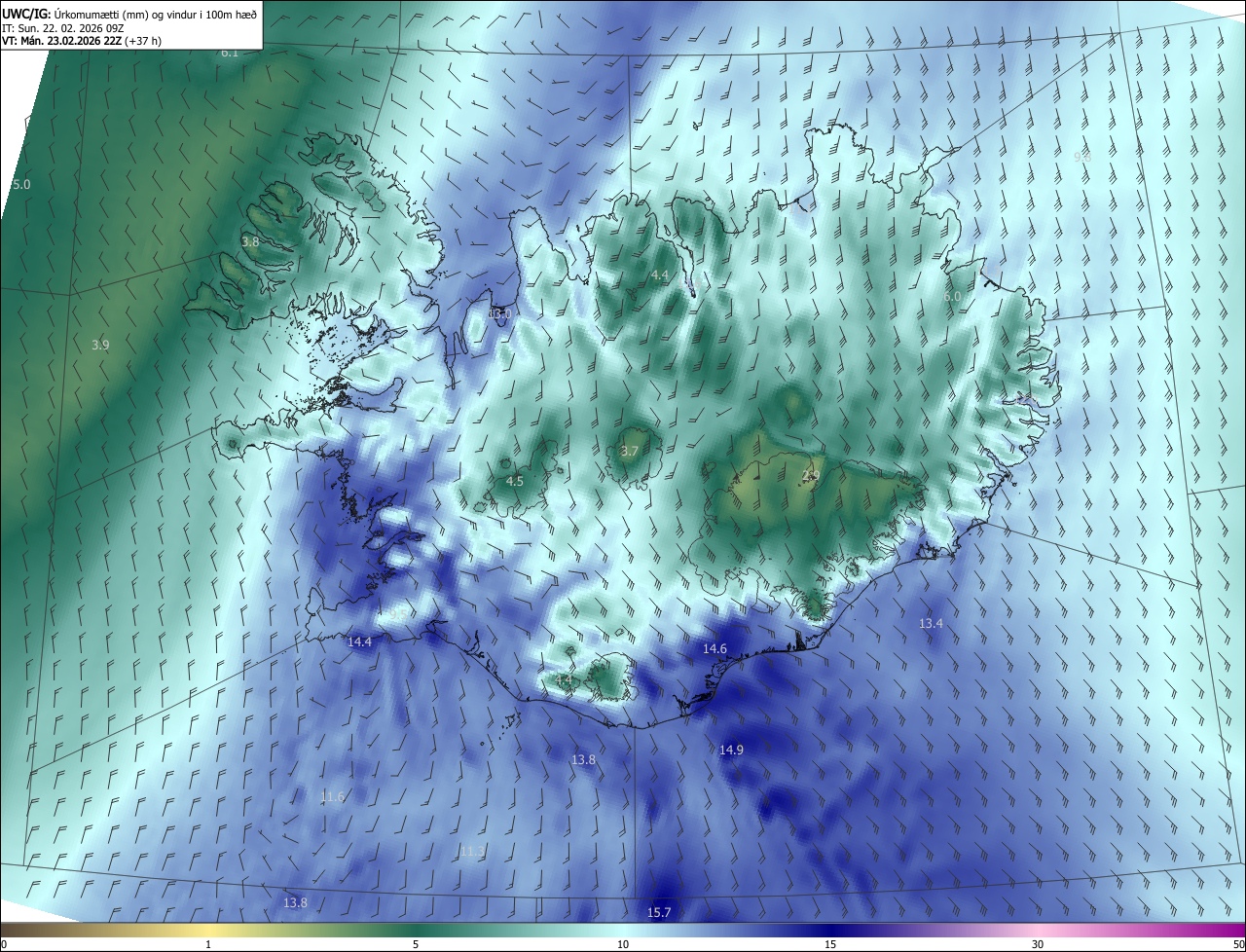This screenshot has height=952, width=1246.
Task: Click the colour scale tick labelled '15'
Action: point(830,944)
